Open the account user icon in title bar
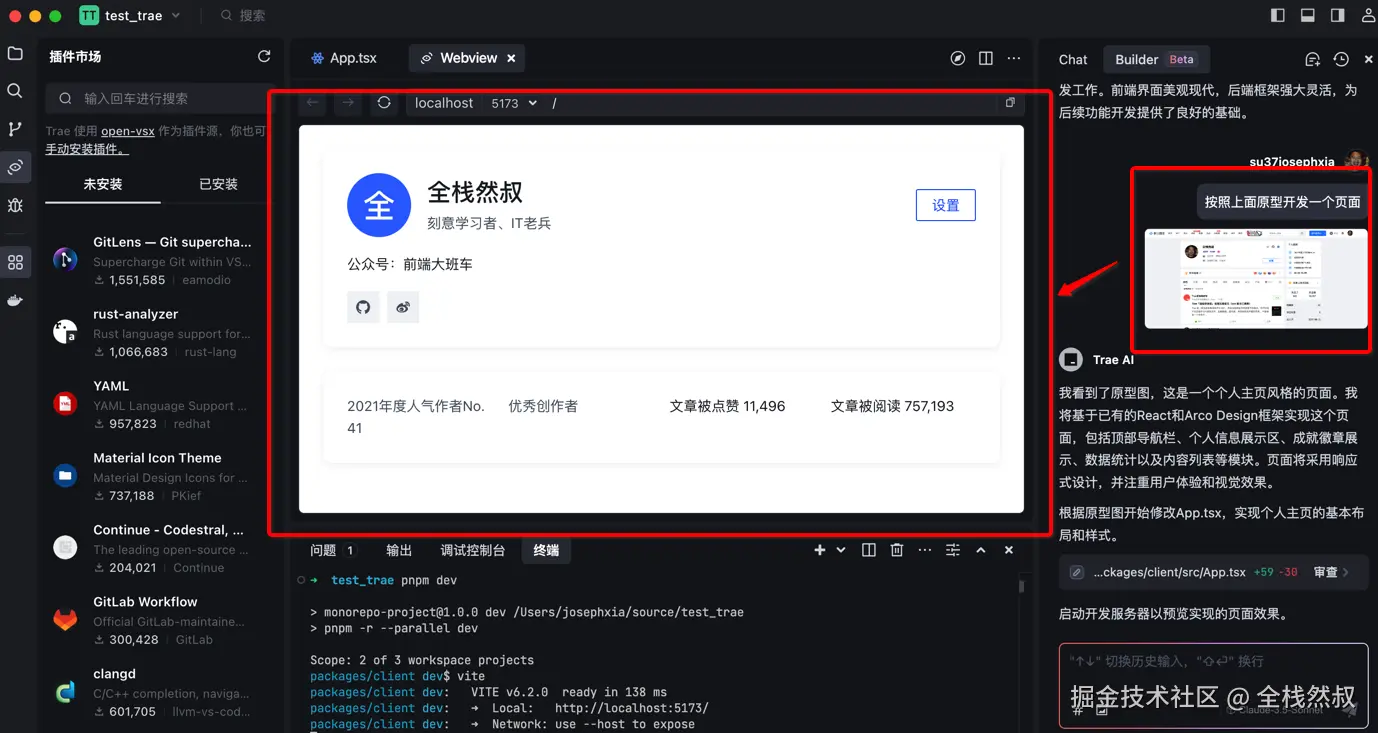 (x=1368, y=15)
